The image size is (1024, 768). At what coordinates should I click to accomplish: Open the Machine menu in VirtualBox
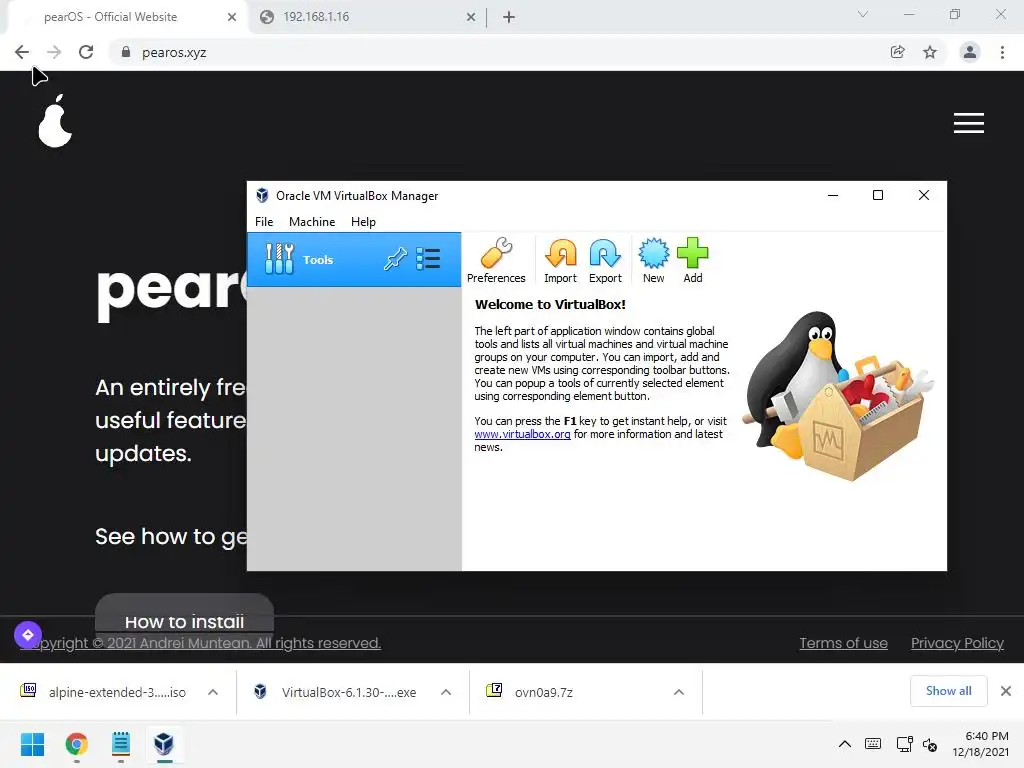[x=312, y=222]
